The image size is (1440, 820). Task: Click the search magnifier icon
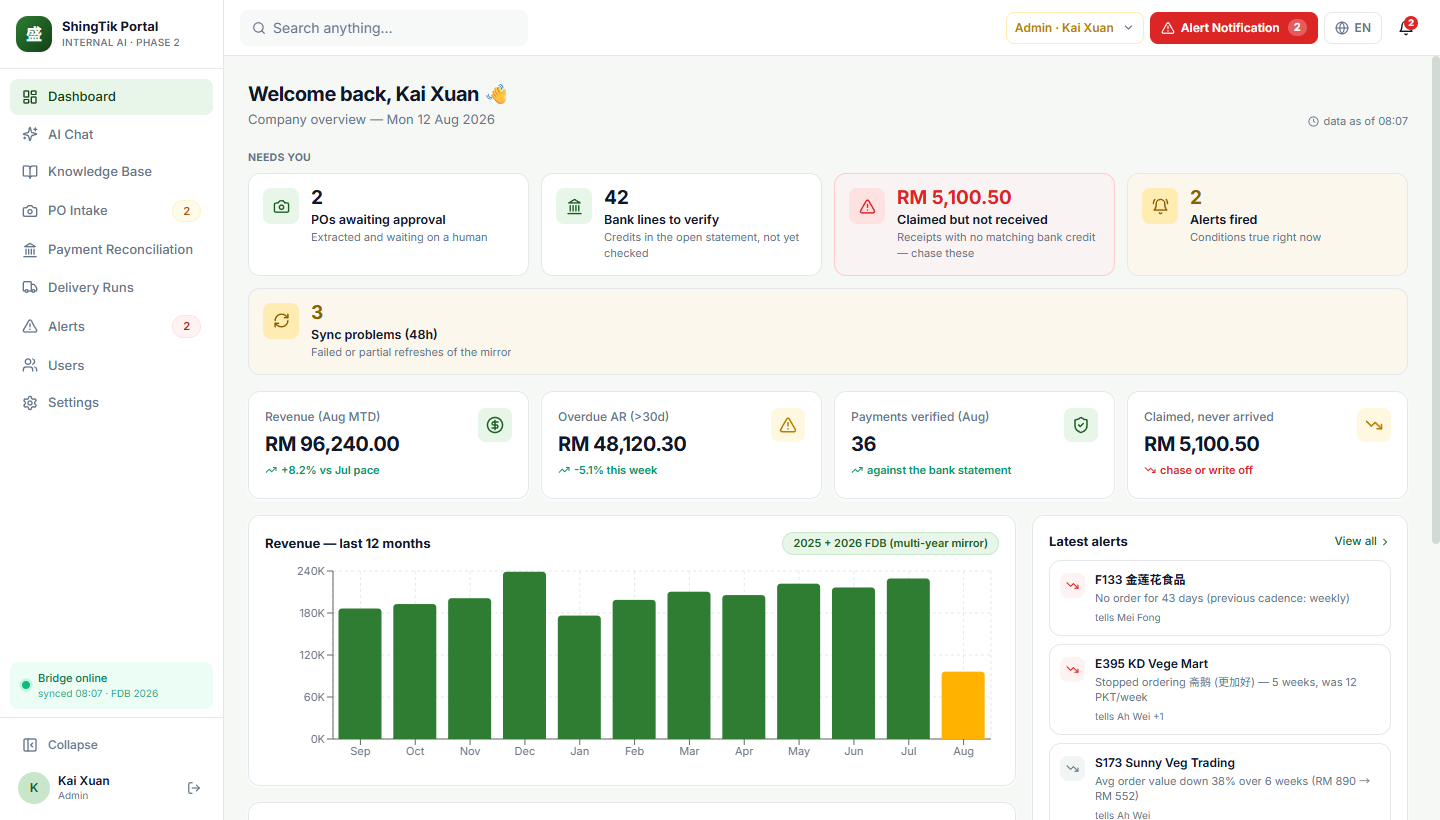click(259, 28)
